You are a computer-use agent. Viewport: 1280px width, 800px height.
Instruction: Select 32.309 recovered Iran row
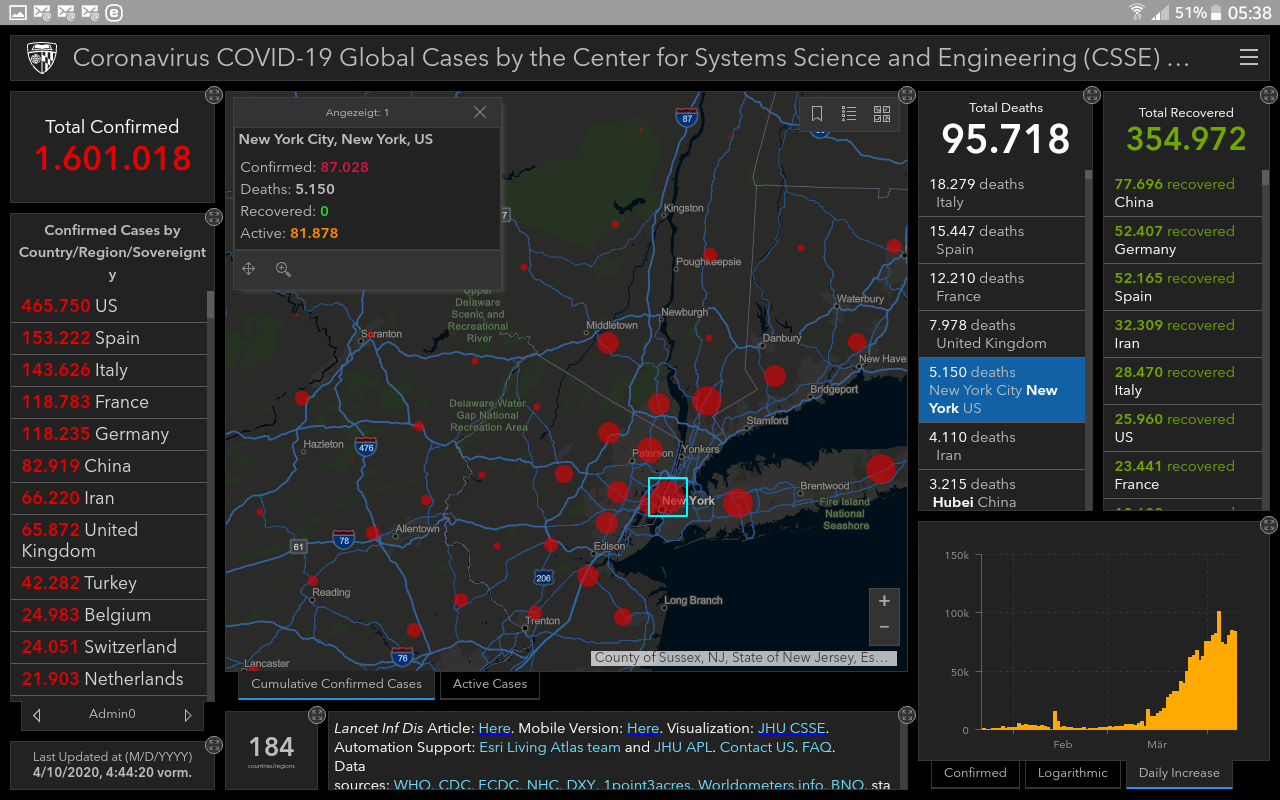pyautogui.click(x=1183, y=334)
